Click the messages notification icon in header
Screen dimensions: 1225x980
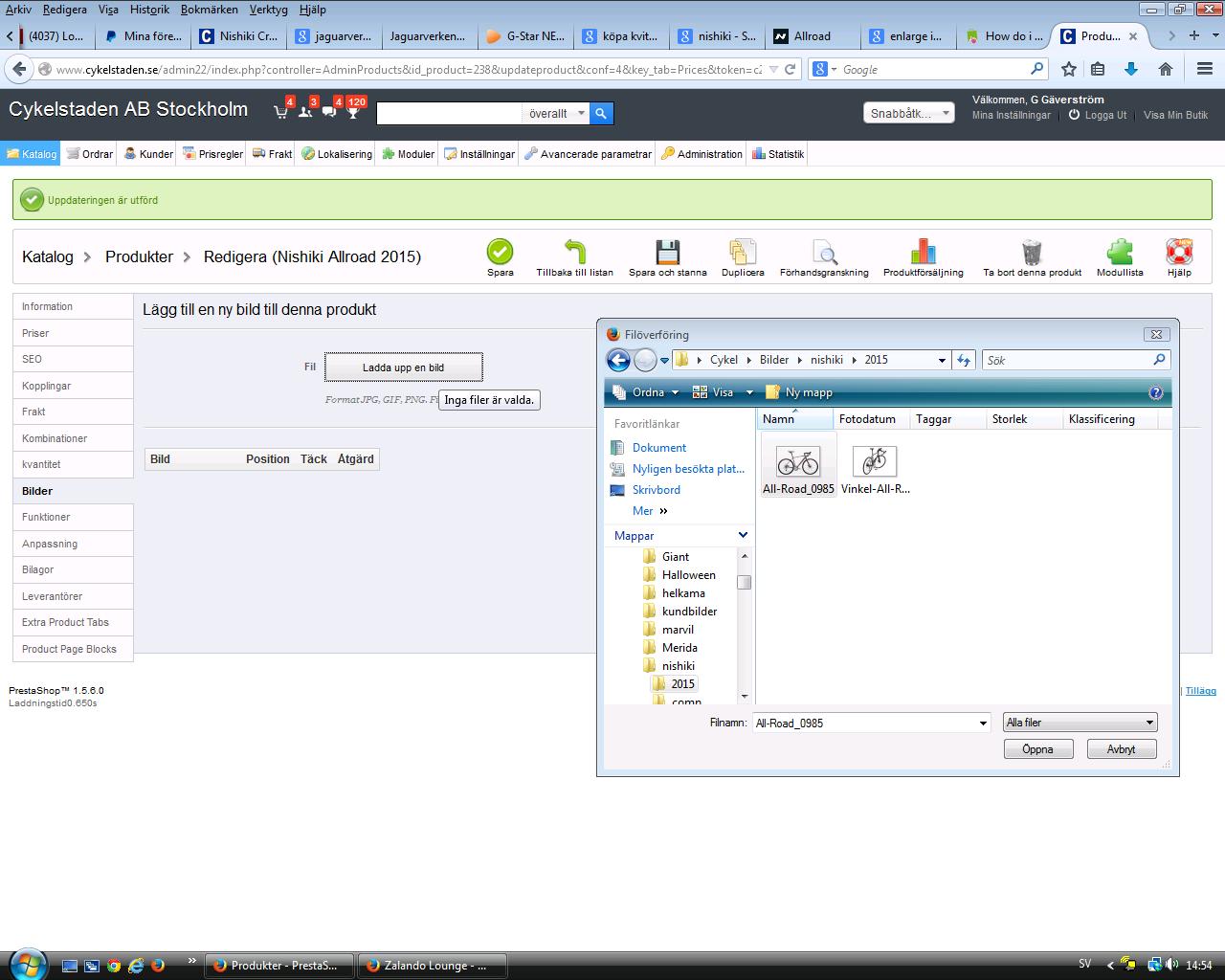329,112
